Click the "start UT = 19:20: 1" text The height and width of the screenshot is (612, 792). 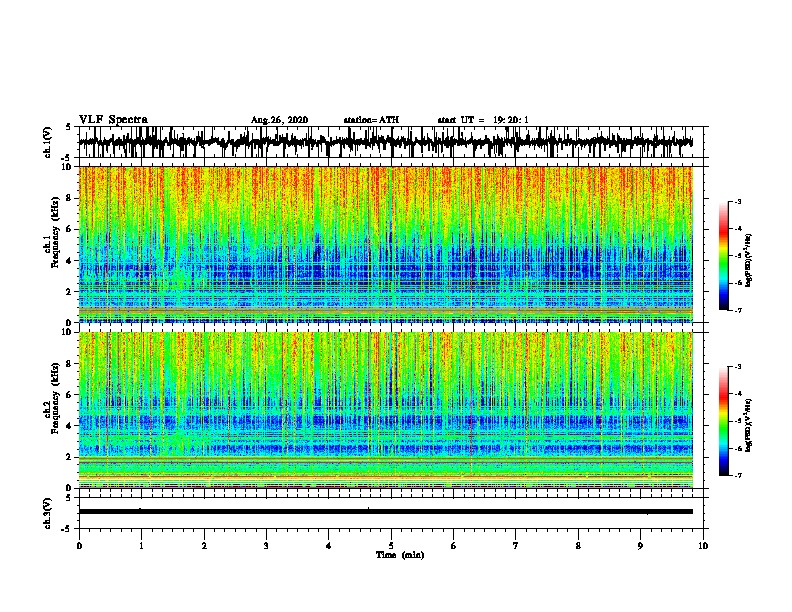point(483,120)
